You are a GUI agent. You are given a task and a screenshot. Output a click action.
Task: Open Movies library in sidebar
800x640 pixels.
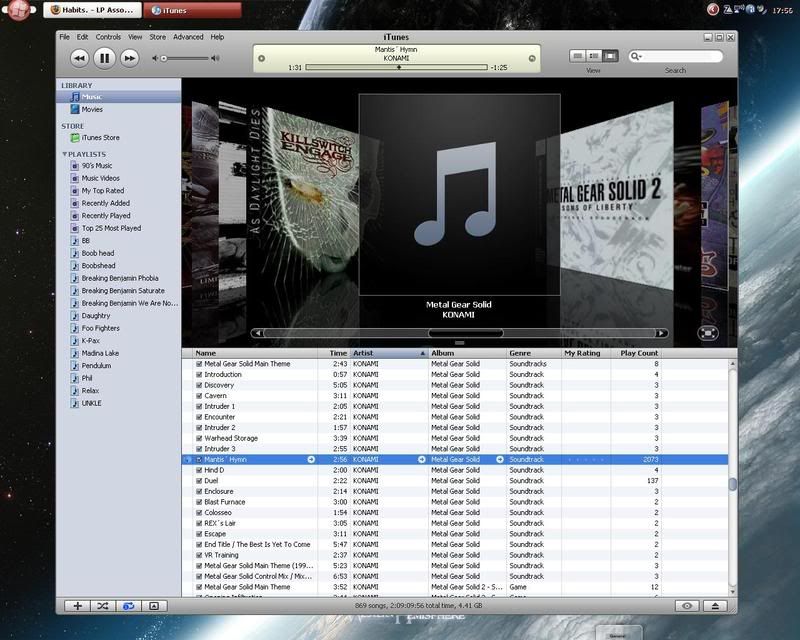click(x=118, y=109)
